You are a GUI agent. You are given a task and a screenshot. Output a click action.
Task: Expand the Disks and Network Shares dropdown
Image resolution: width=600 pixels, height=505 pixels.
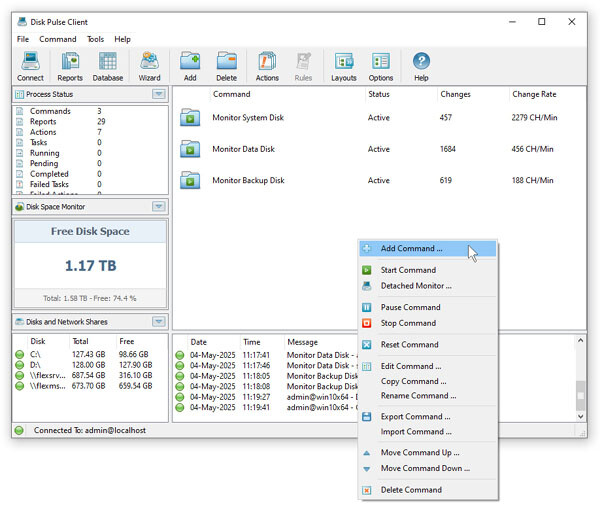(159, 321)
